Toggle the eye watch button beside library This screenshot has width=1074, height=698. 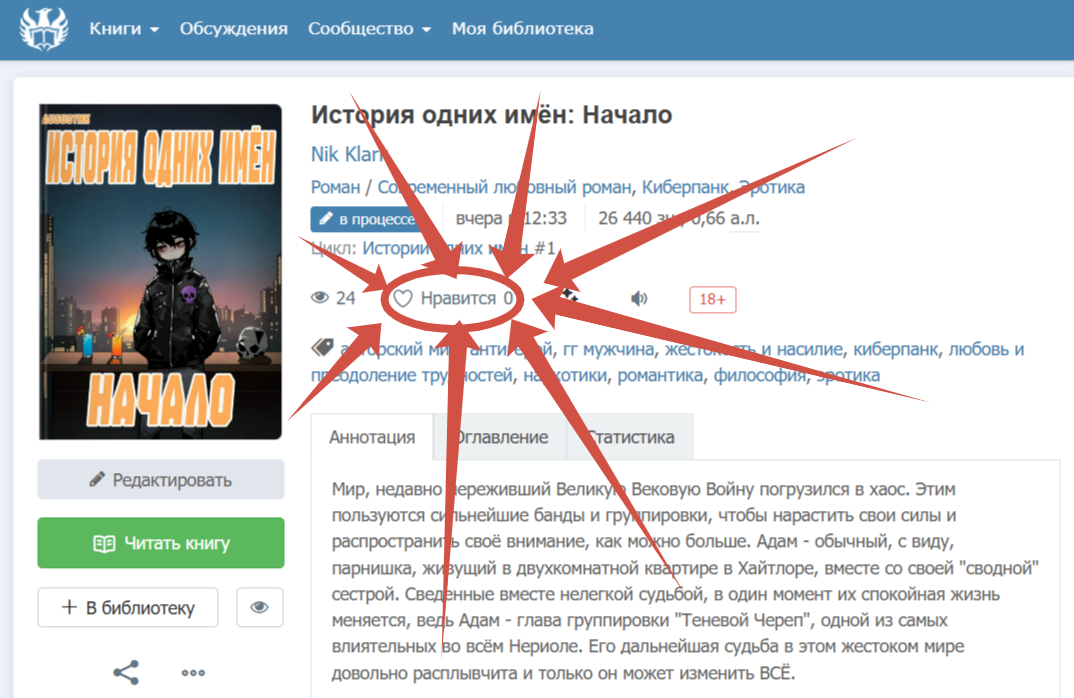pyautogui.click(x=260, y=607)
